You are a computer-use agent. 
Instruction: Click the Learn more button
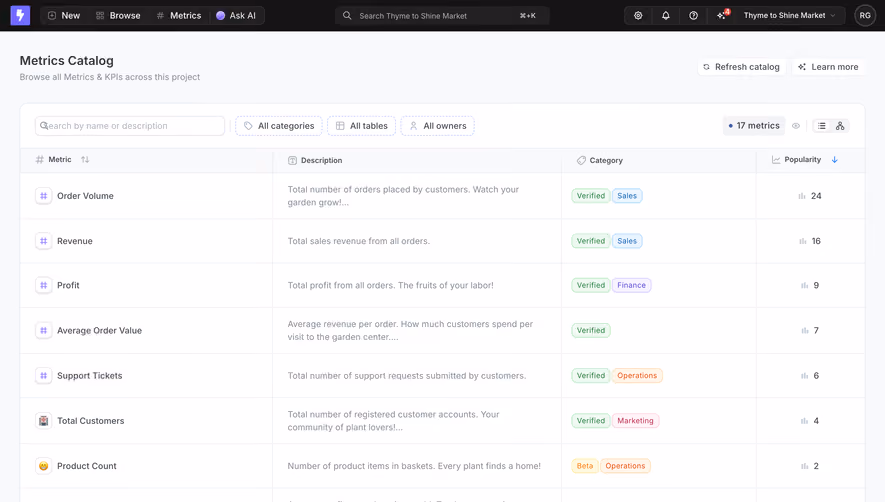(x=828, y=67)
